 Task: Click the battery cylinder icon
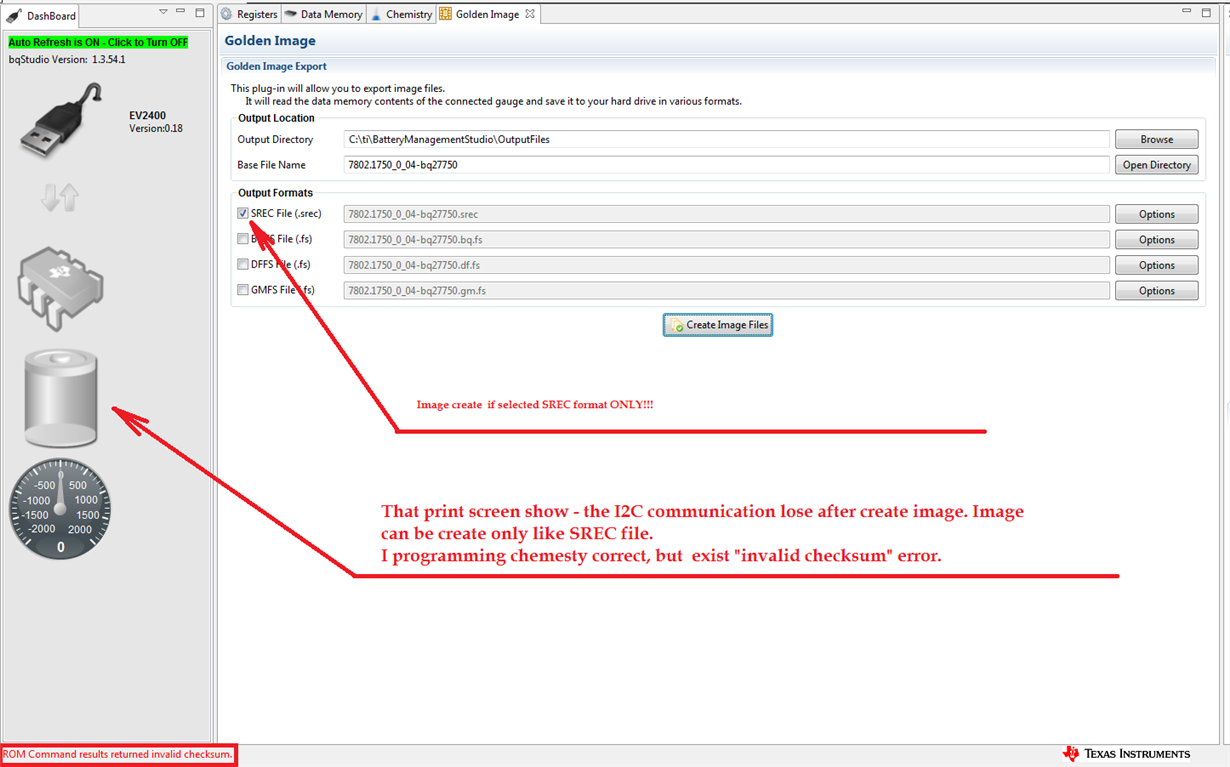[61, 397]
